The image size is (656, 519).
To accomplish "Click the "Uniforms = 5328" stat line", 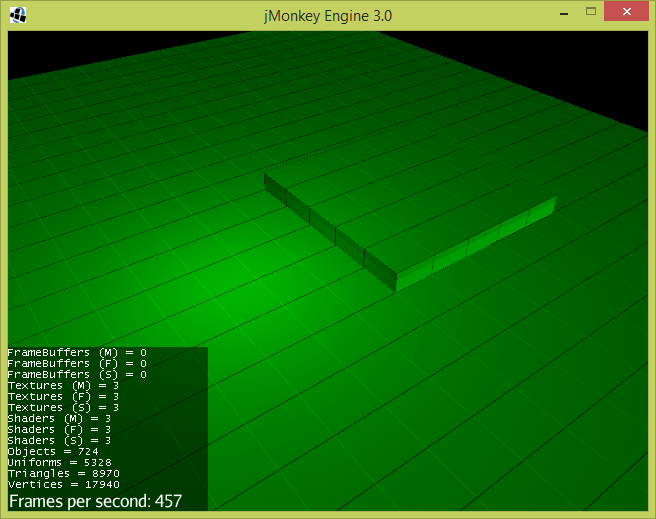I will point(60,462).
